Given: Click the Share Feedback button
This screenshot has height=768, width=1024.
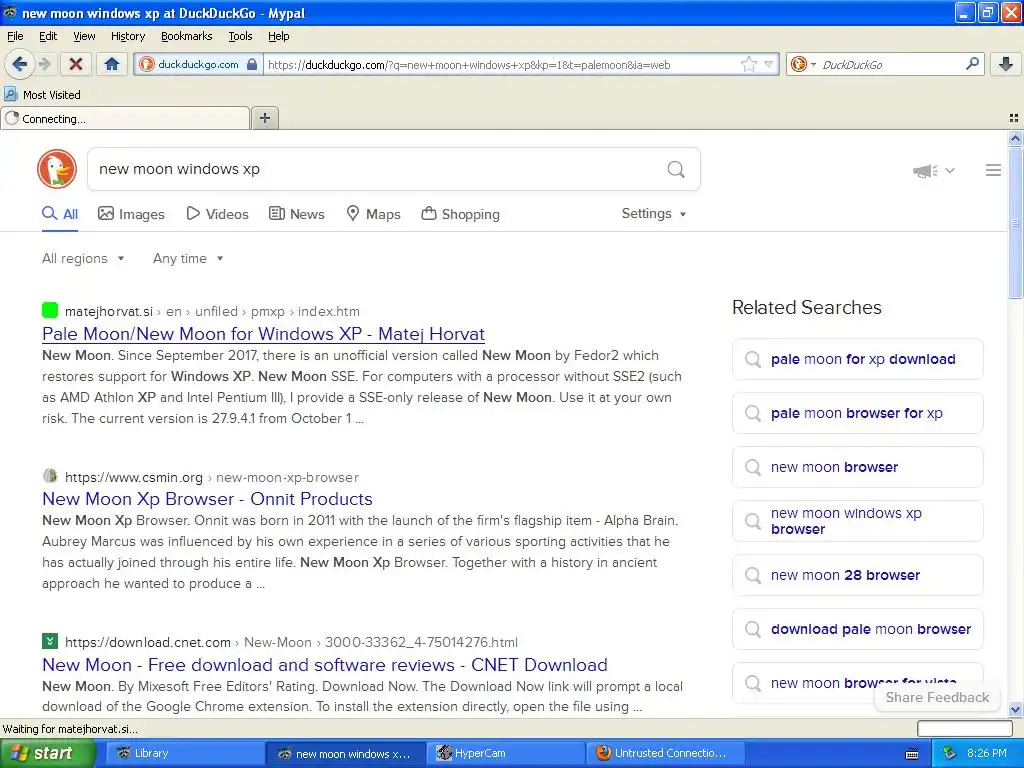Looking at the screenshot, I should coord(937,697).
